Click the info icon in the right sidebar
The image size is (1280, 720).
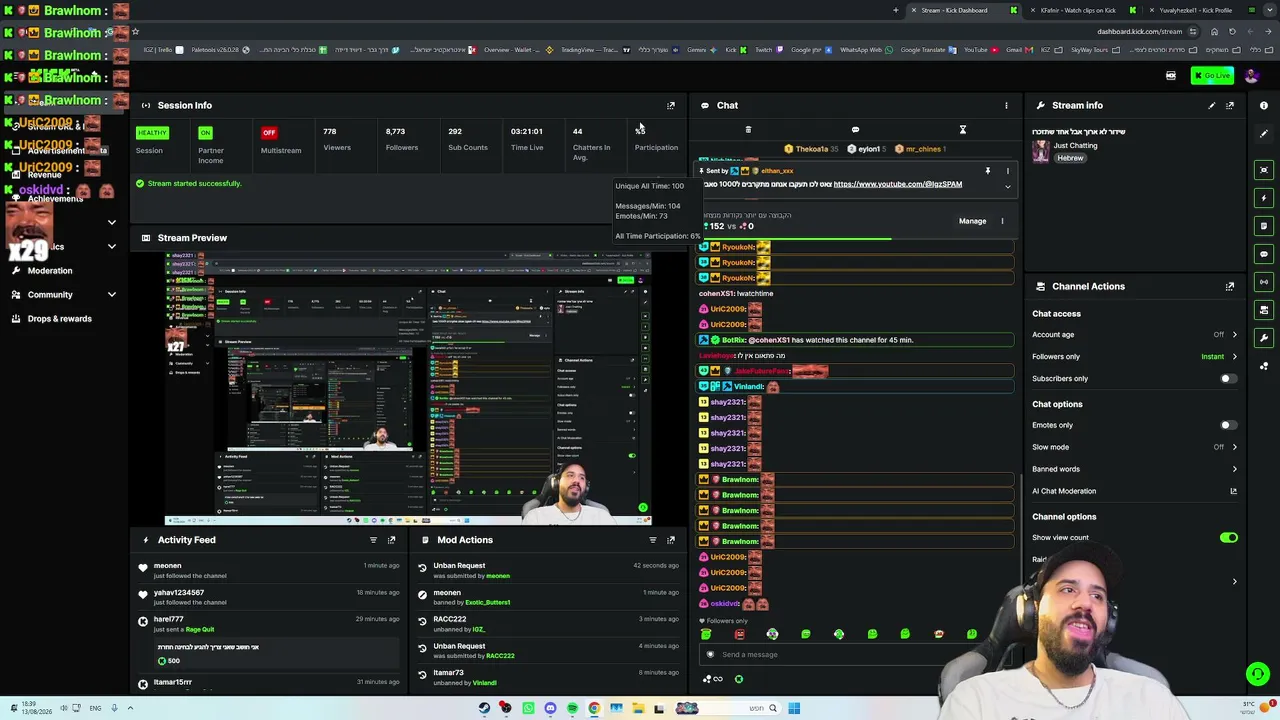1264,105
